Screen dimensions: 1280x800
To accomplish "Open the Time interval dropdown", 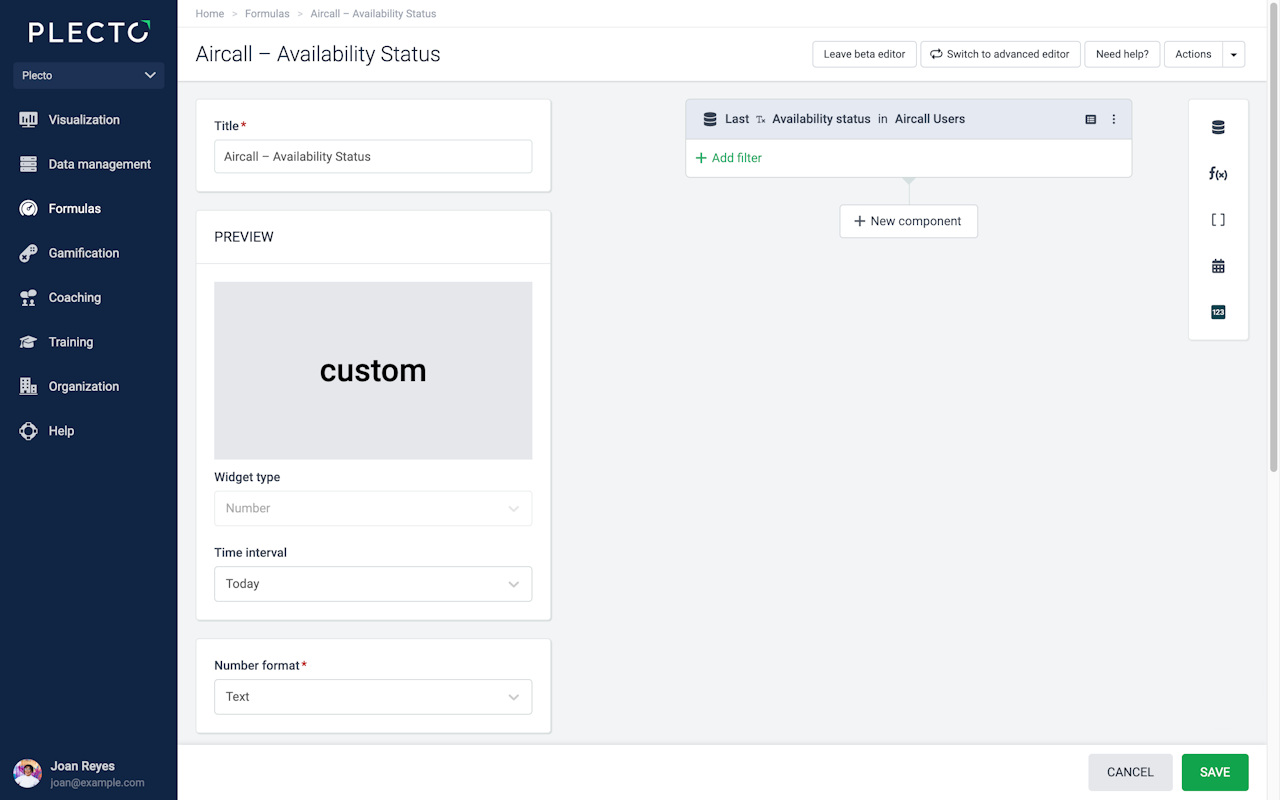I will tap(373, 584).
